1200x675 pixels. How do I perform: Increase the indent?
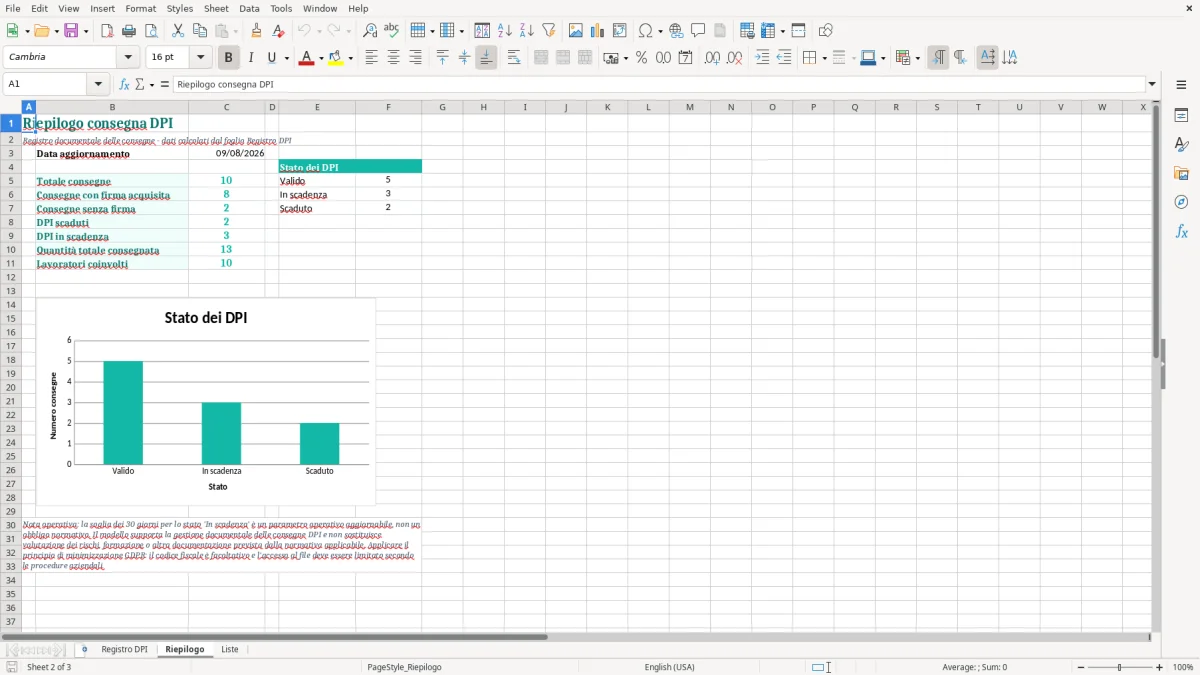pyautogui.click(x=762, y=58)
